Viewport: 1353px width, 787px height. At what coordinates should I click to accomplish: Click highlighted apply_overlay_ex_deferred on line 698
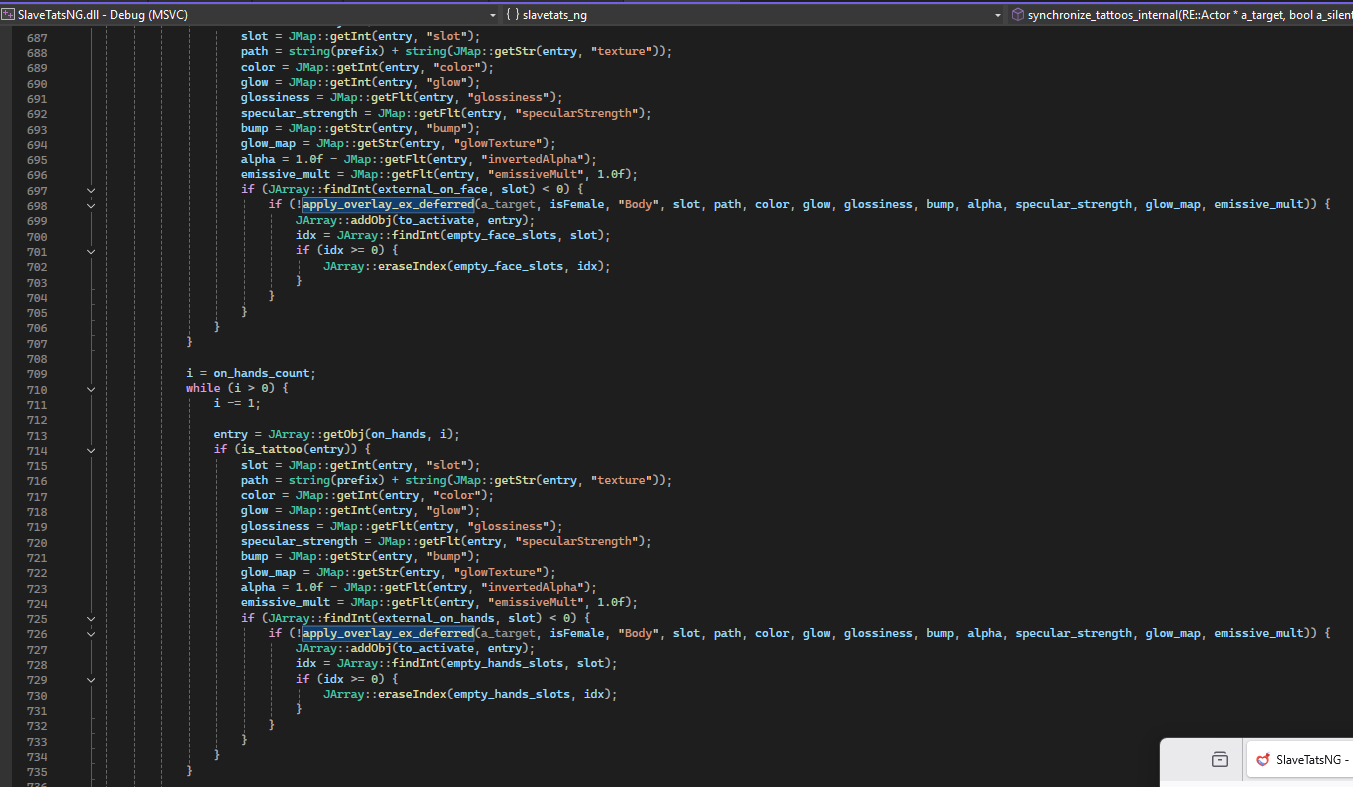[388, 205]
